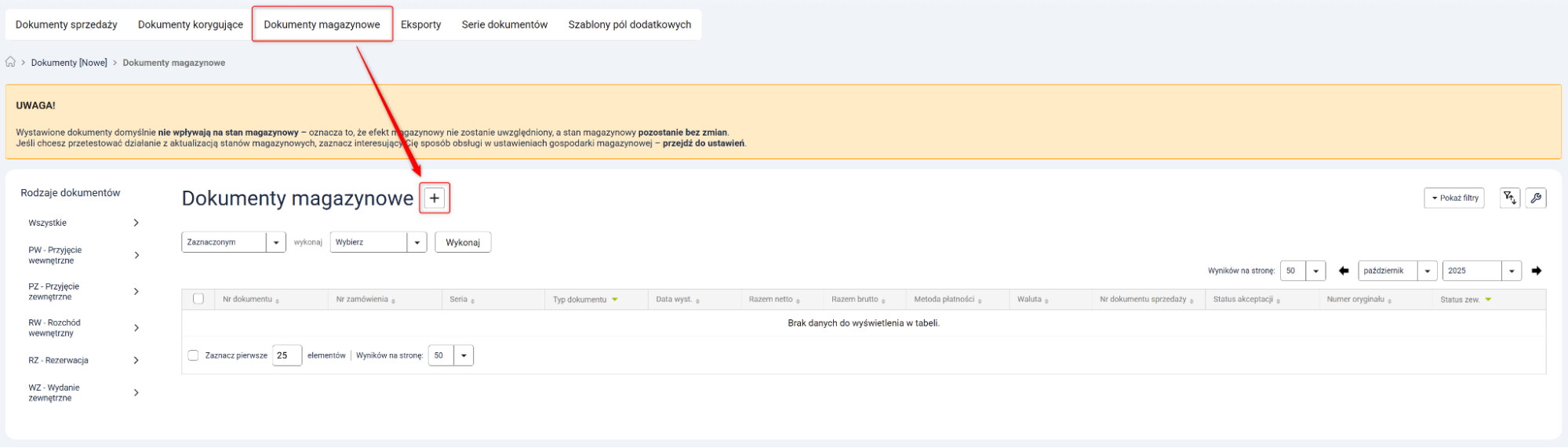
Task: Click the 'Zaznacz pierwsze' number input field
Action: 286,355
